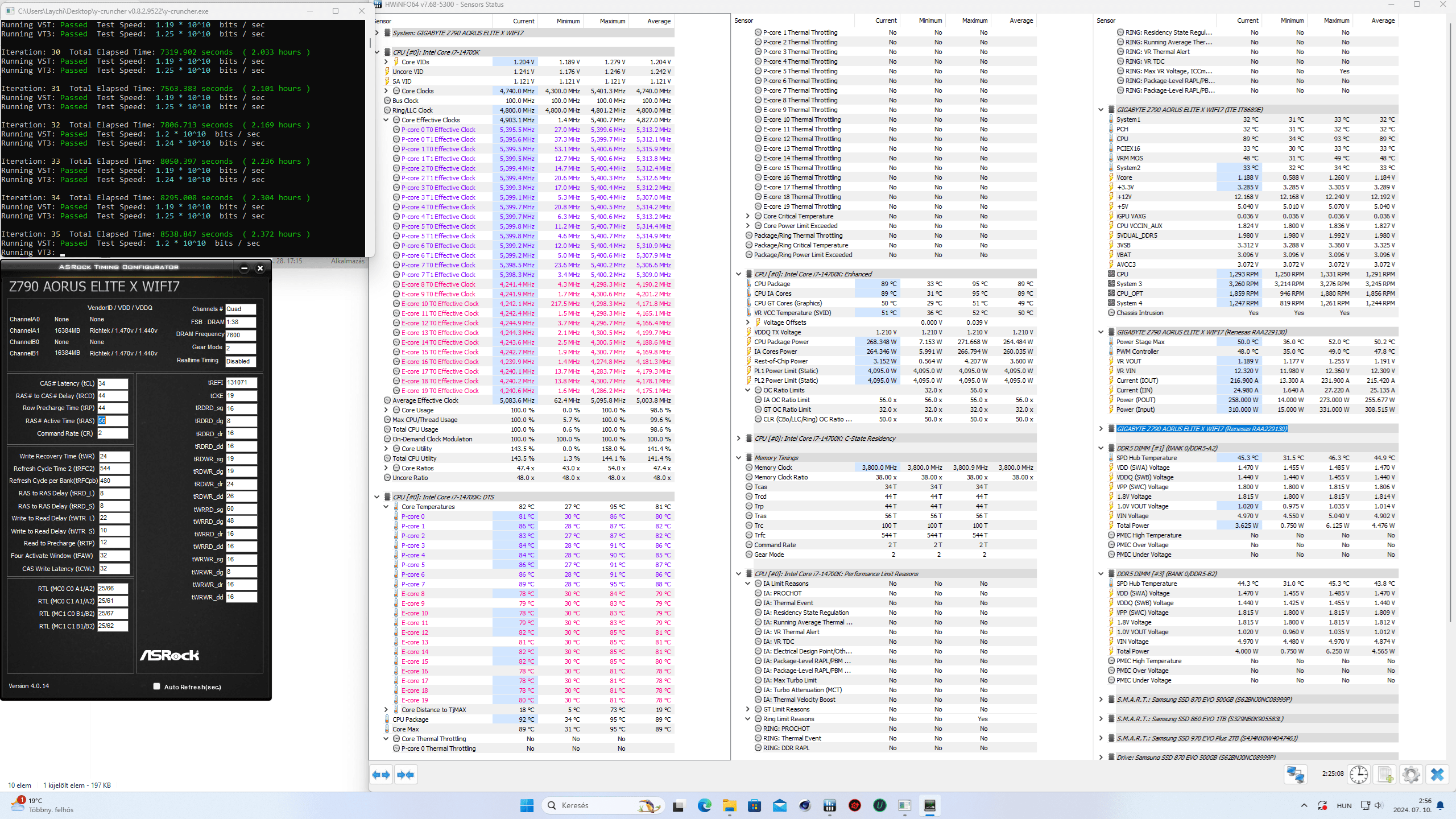
Task: Click the shrink columns arrows icon
Action: (406, 775)
